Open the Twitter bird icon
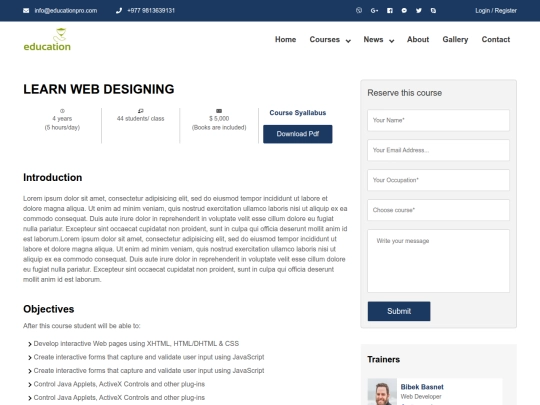 pos(418,11)
